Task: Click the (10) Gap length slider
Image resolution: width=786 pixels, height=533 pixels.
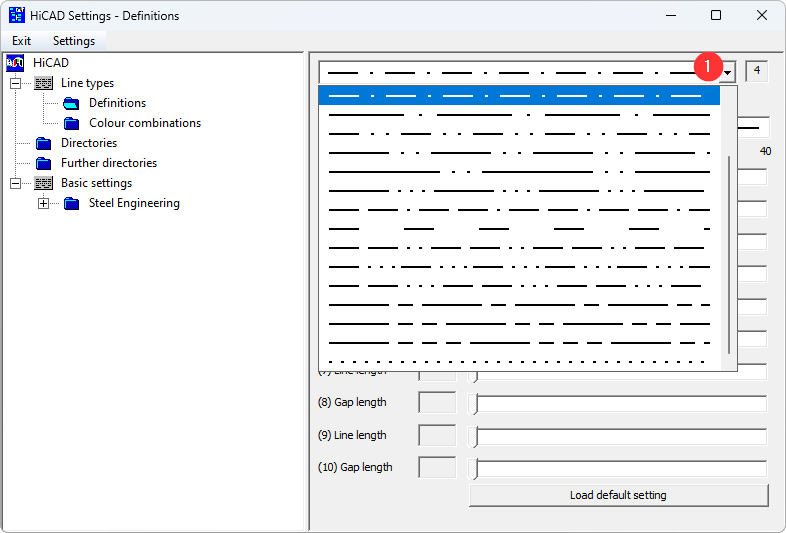Action: point(618,468)
